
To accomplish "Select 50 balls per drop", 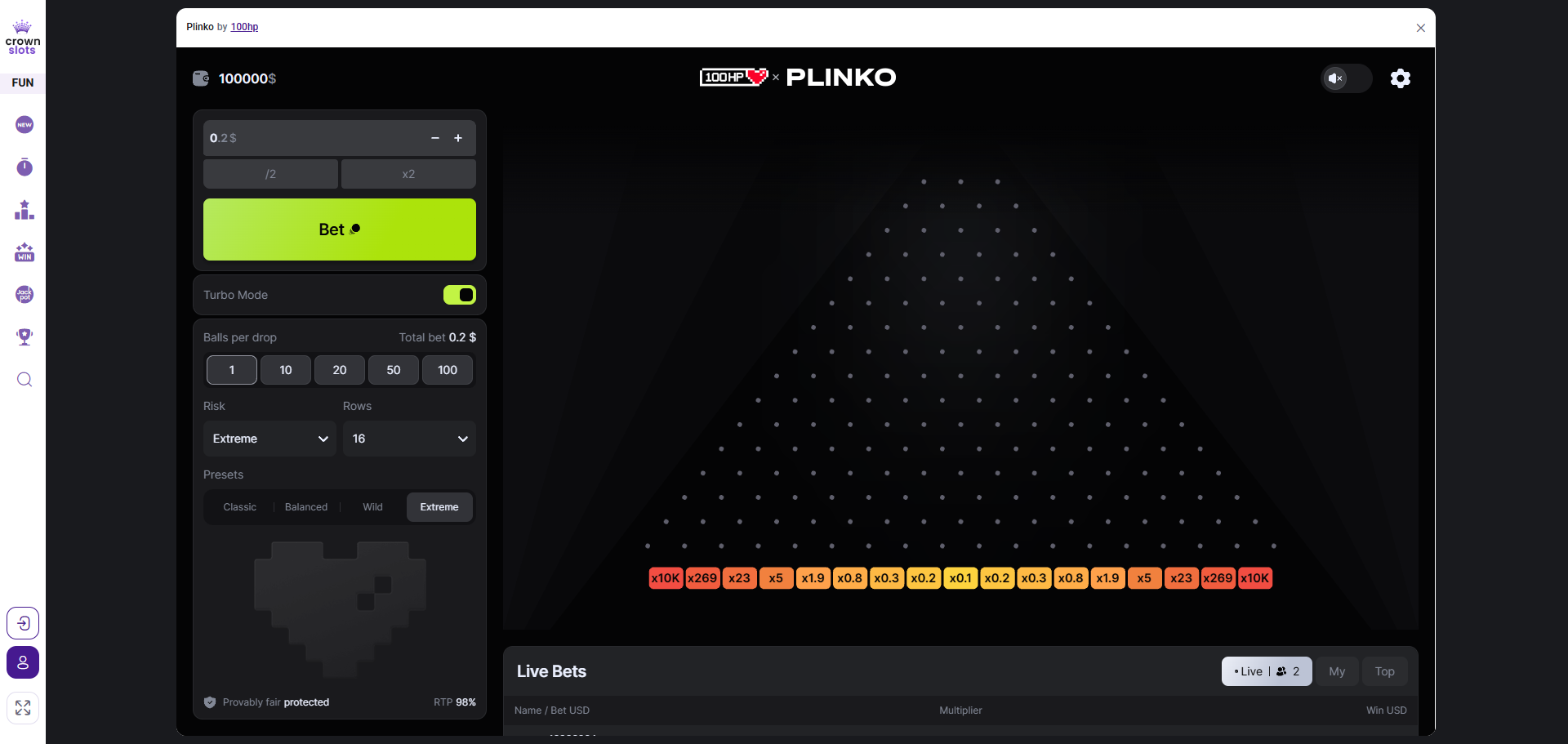I will click(394, 370).
